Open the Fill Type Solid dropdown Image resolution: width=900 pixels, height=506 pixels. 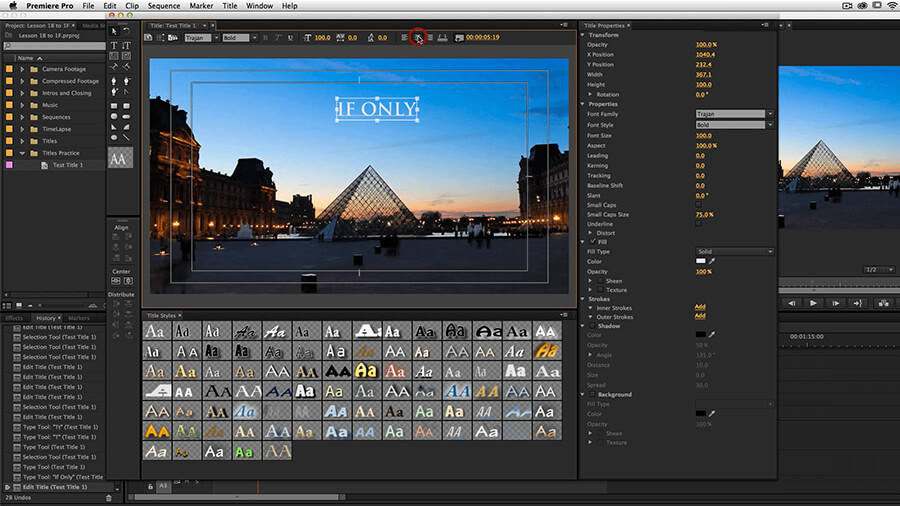734,251
